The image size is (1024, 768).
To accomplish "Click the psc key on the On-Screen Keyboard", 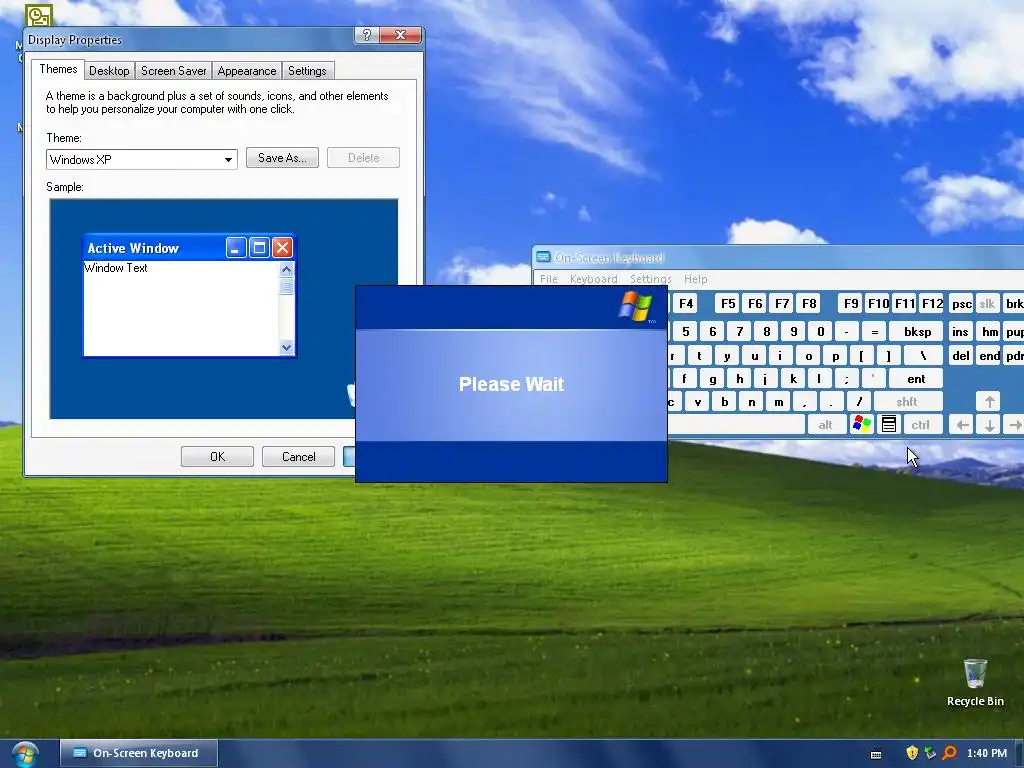I will pos(961,304).
